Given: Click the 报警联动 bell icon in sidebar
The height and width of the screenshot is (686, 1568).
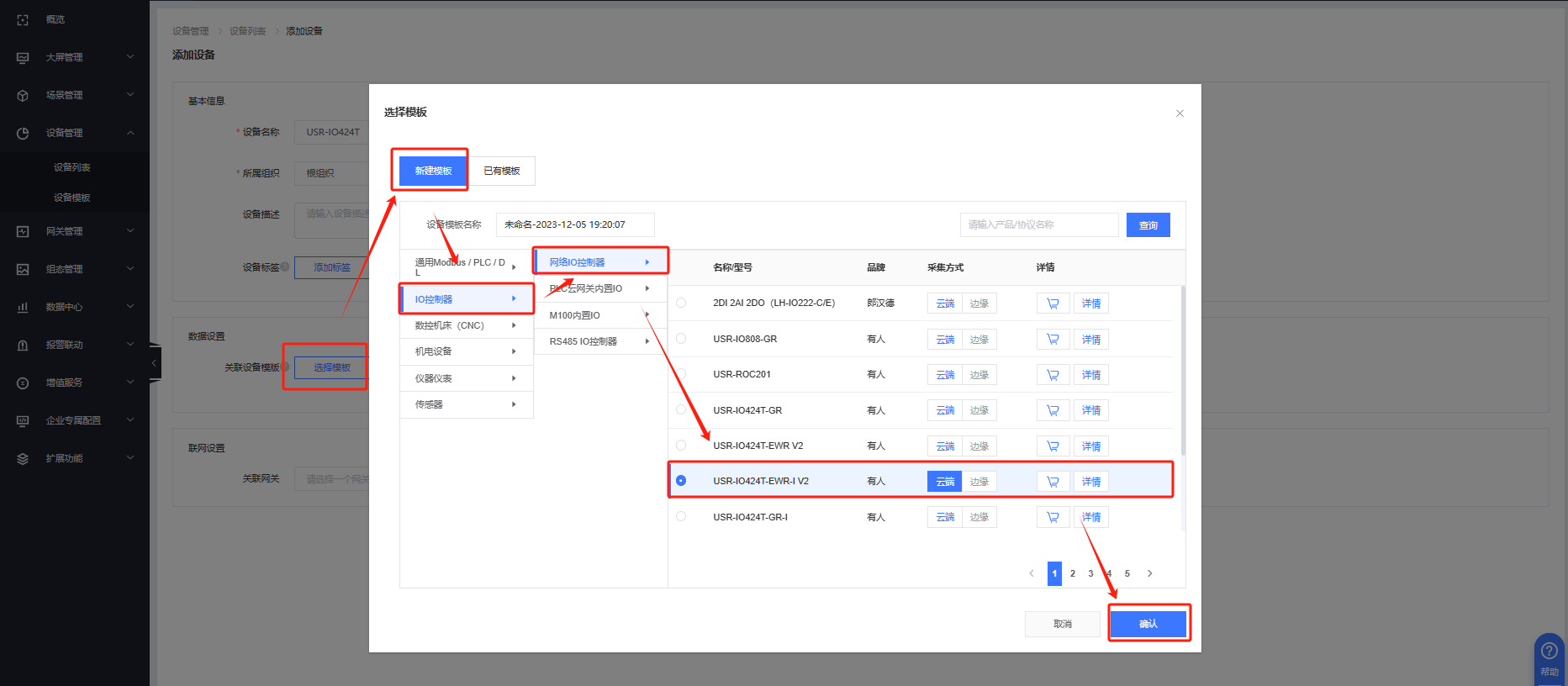Looking at the screenshot, I should (23, 345).
